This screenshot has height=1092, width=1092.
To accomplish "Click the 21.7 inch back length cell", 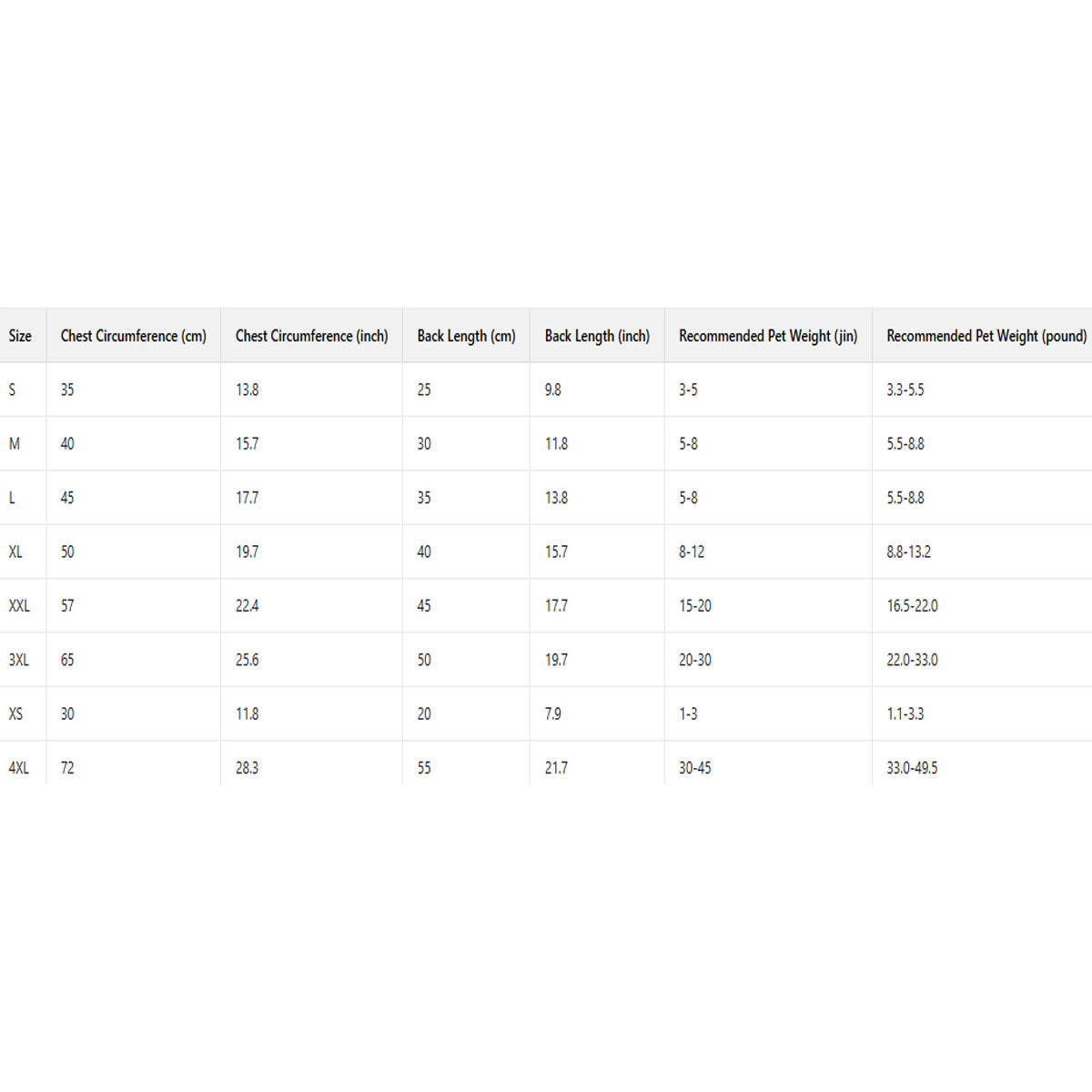I will pyautogui.click(x=556, y=768).
